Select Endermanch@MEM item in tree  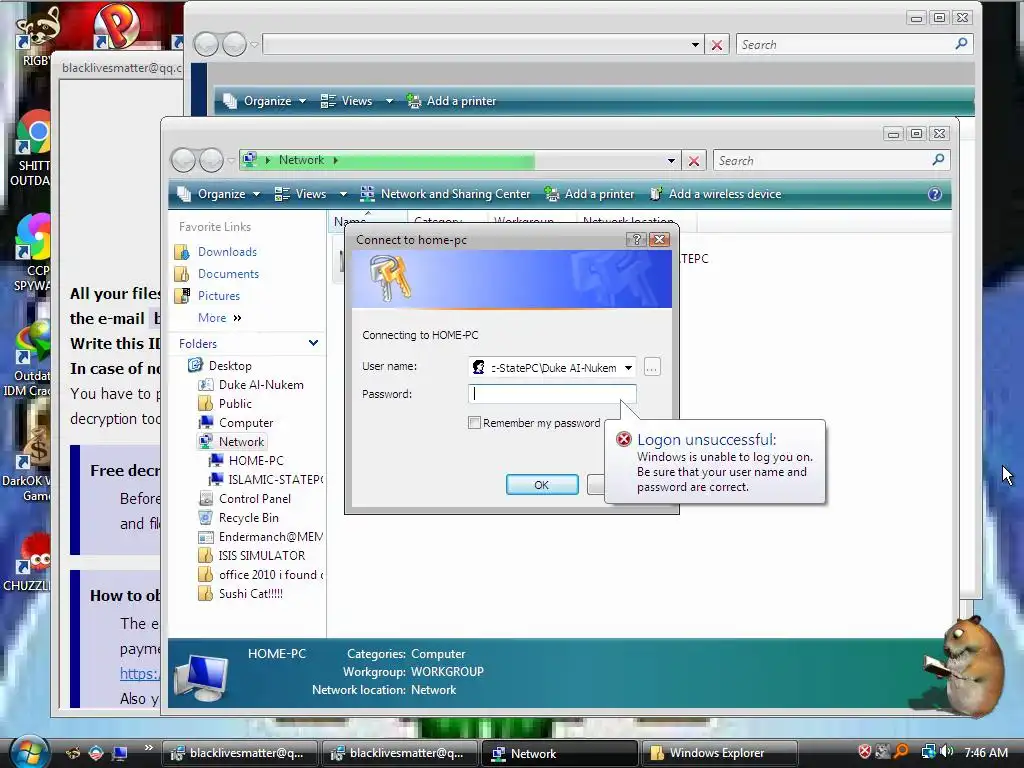(270, 536)
